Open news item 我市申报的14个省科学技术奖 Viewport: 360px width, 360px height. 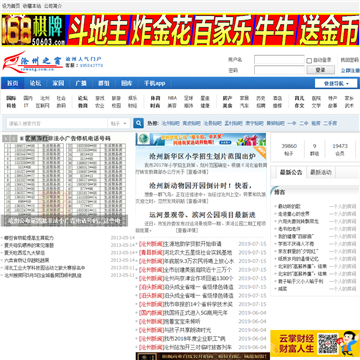[198, 304]
